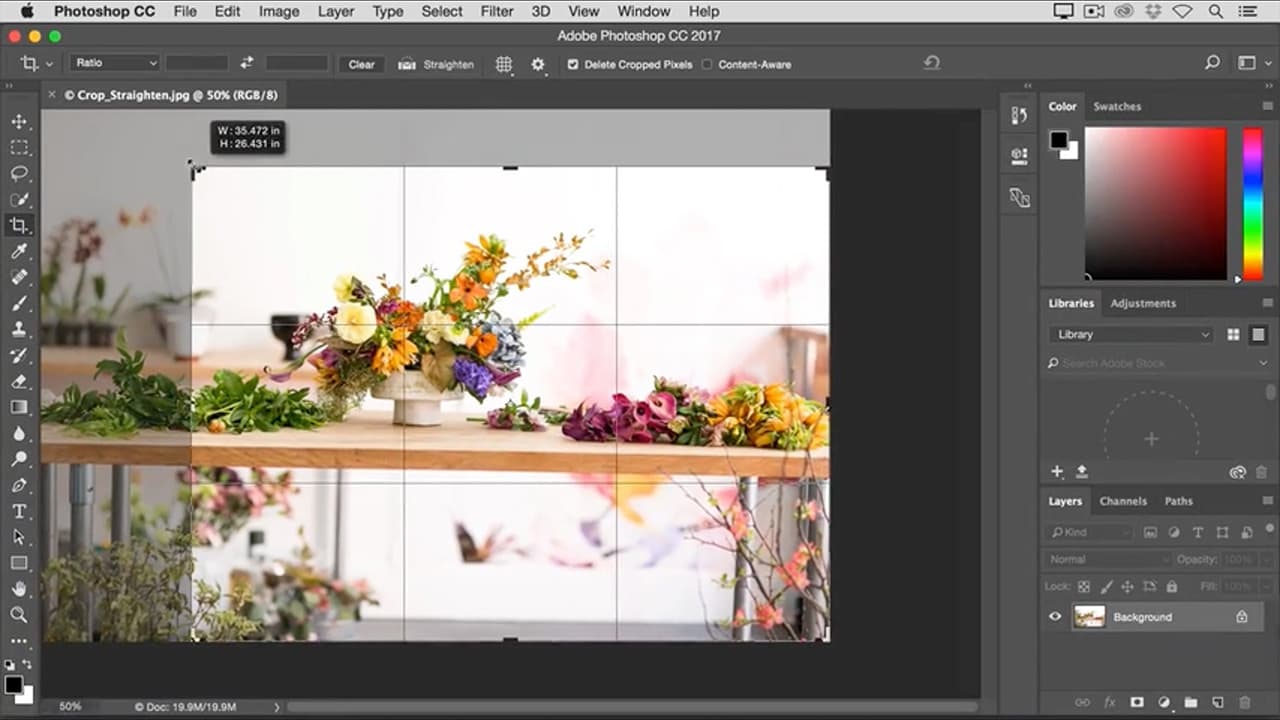
Task: Select the Horizontal Type tool
Action: coord(19,511)
